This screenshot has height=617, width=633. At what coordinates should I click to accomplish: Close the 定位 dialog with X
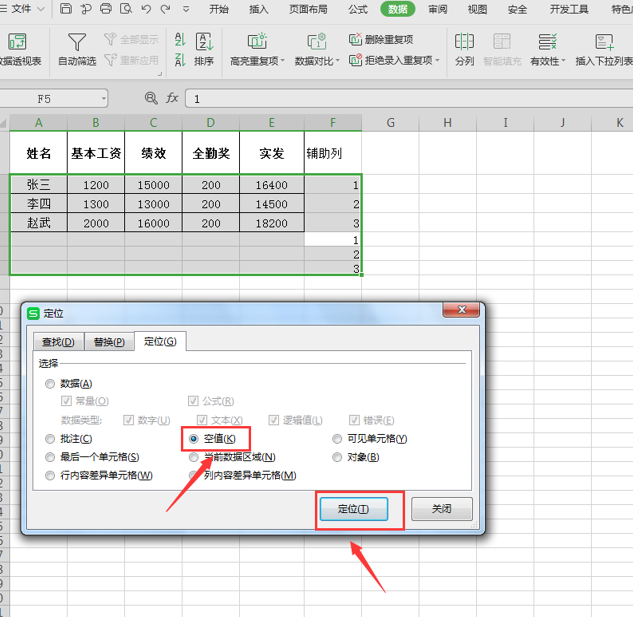[461, 310]
